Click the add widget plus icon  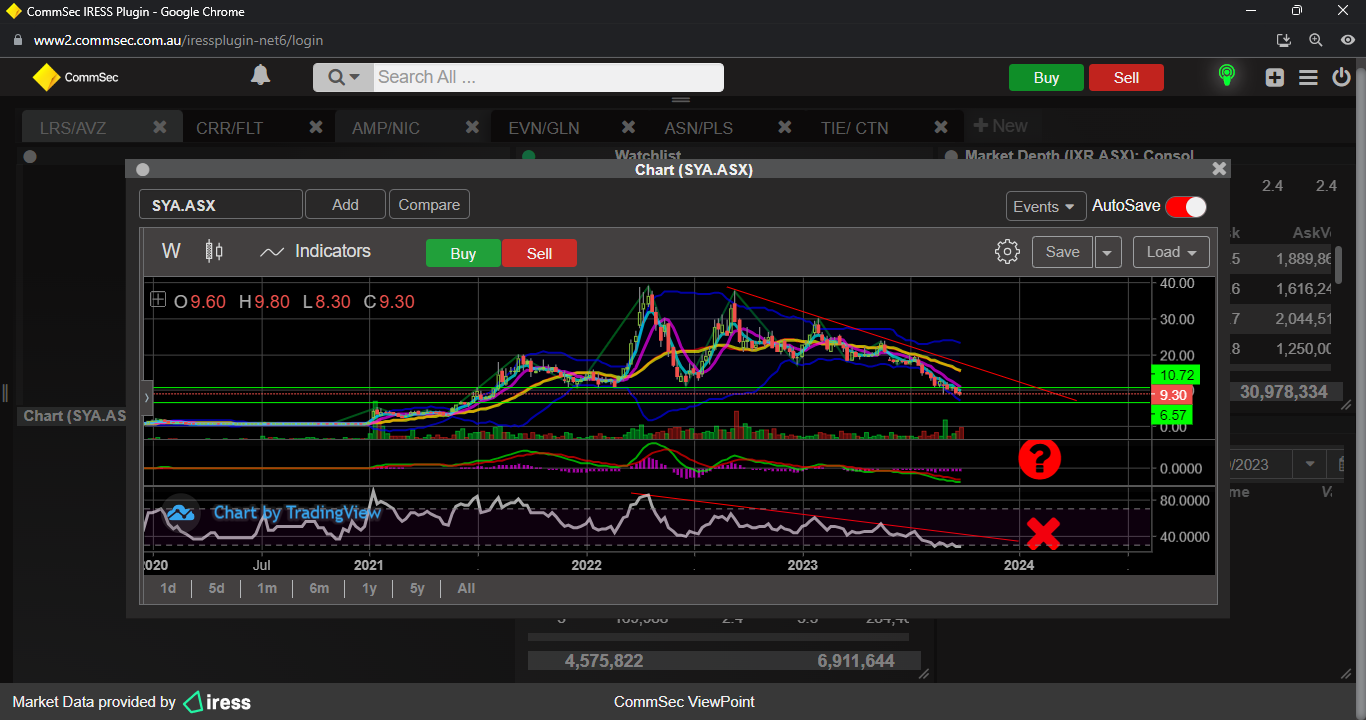tap(1274, 77)
